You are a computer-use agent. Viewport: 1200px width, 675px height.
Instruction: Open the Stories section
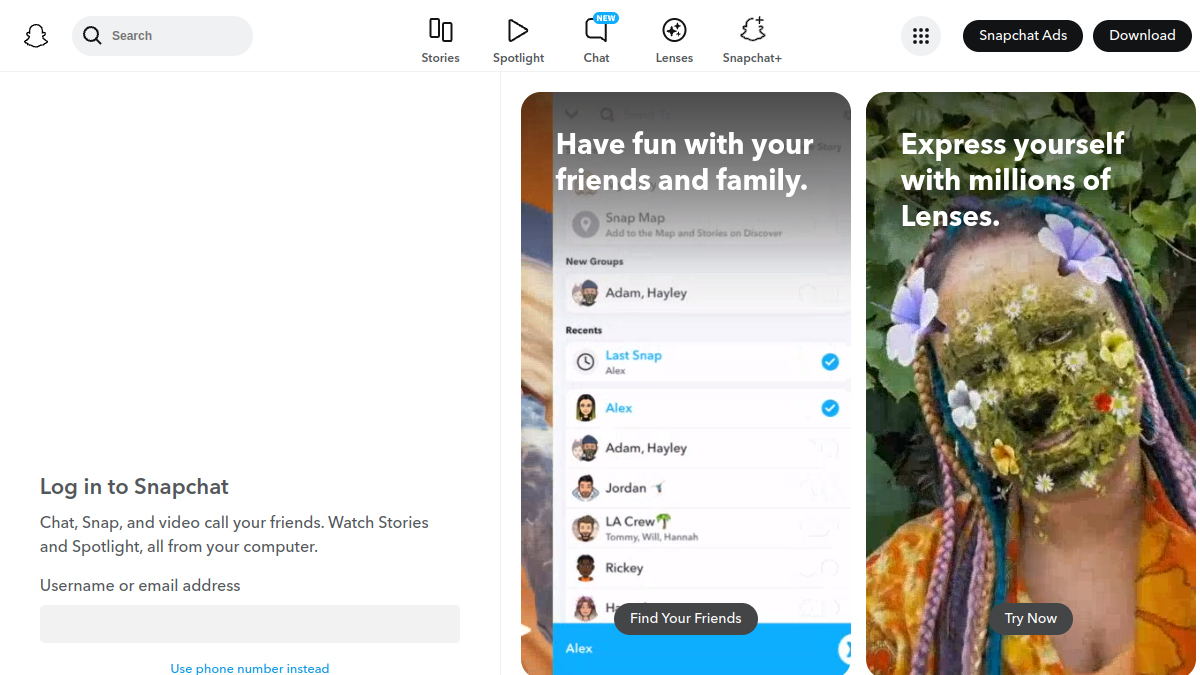440,41
